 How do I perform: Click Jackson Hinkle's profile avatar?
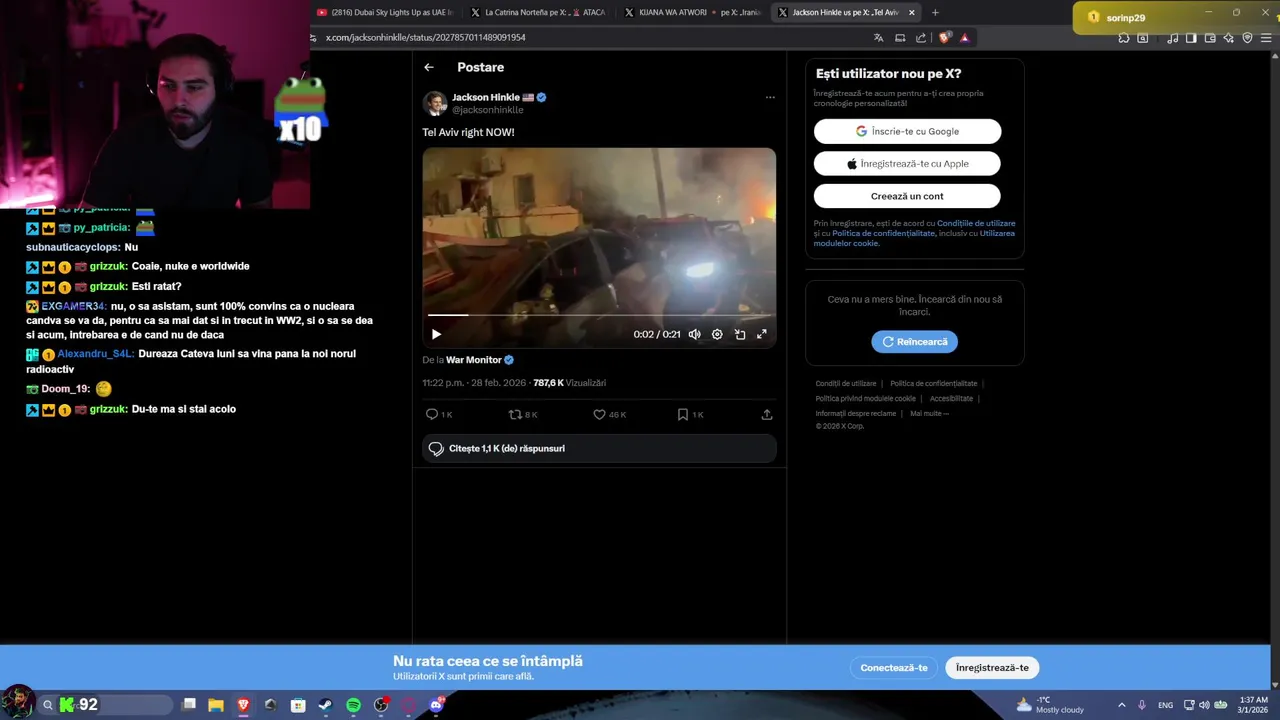click(x=434, y=103)
